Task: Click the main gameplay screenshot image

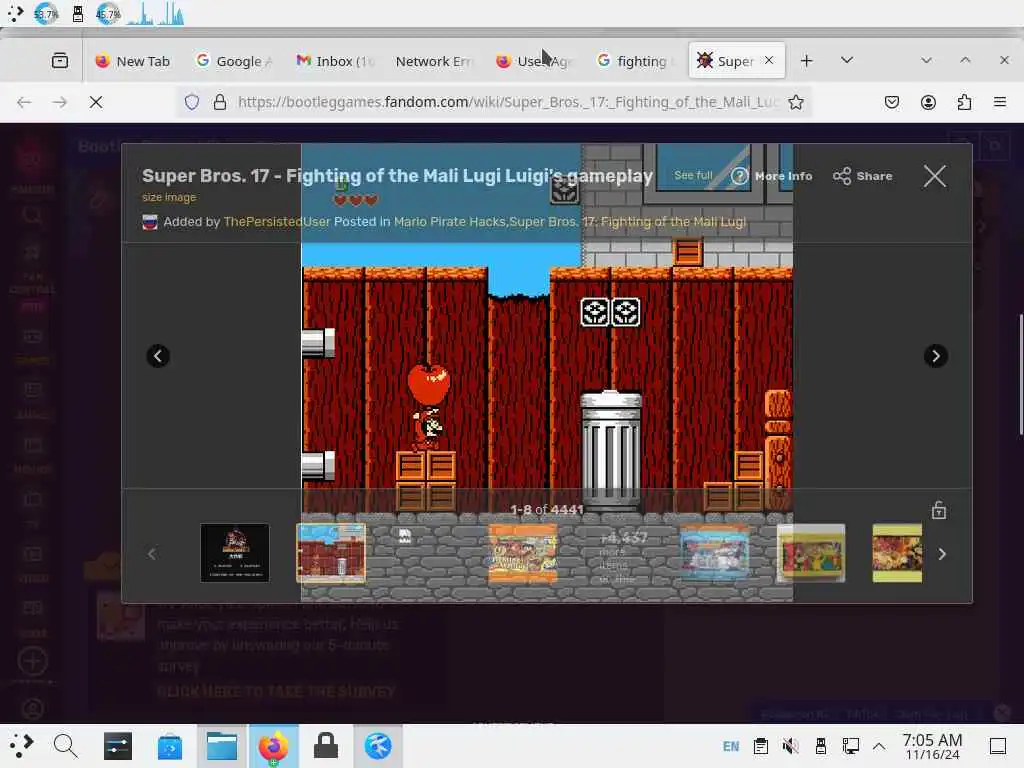Action: pos(547,372)
